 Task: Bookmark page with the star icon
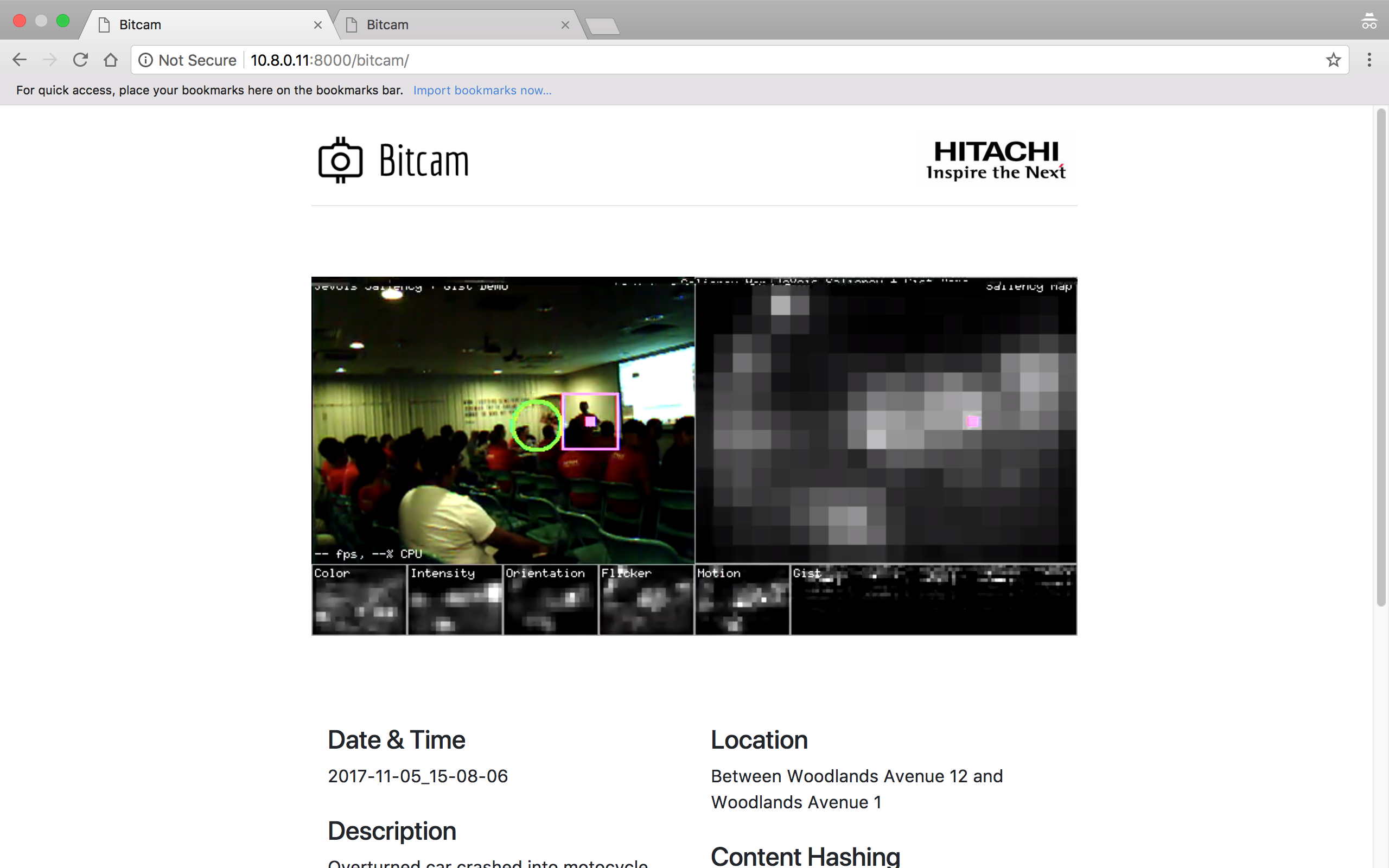tap(1333, 60)
